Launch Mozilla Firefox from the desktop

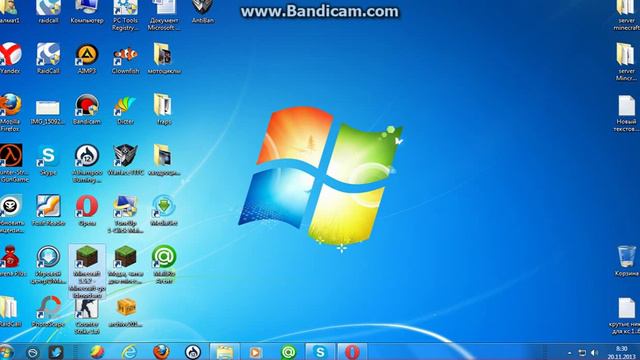point(10,112)
